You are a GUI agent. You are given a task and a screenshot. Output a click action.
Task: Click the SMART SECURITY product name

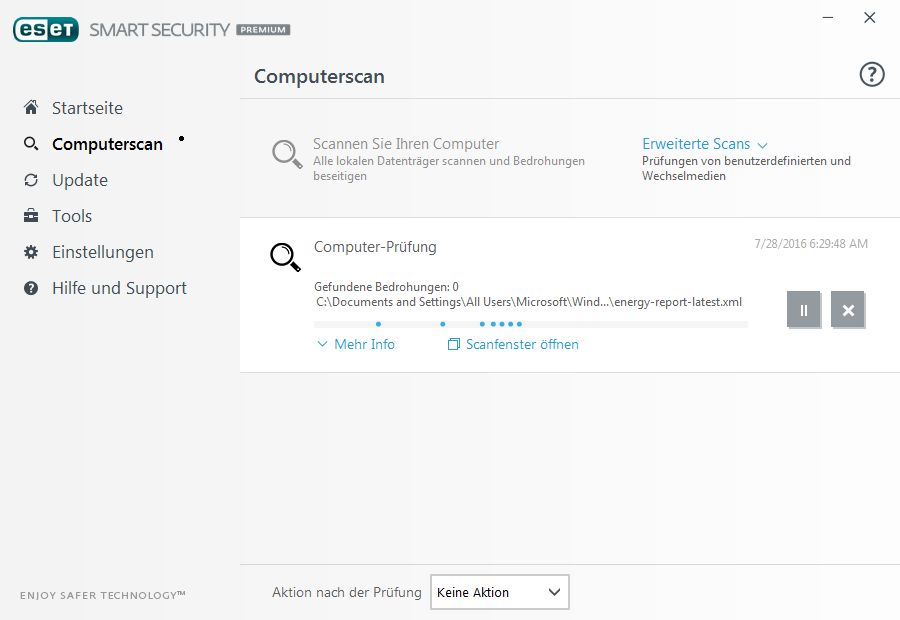[x=160, y=30]
